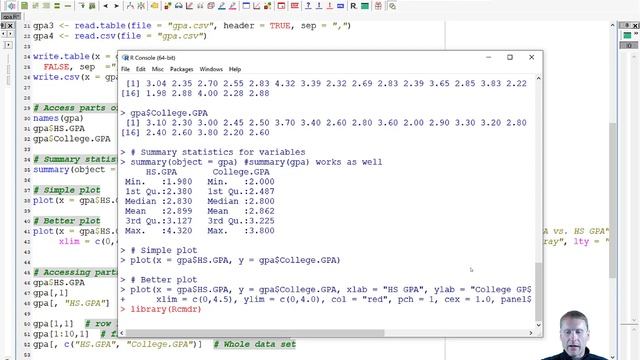Screen dimensions: 640x360
Task: Switch to the gpa.R editor tab
Action: [11, 17]
